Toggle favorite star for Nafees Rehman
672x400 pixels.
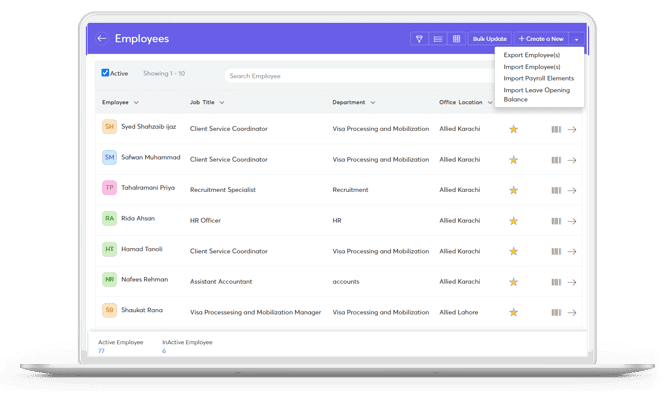pyautogui.click(x=513, y=282)
